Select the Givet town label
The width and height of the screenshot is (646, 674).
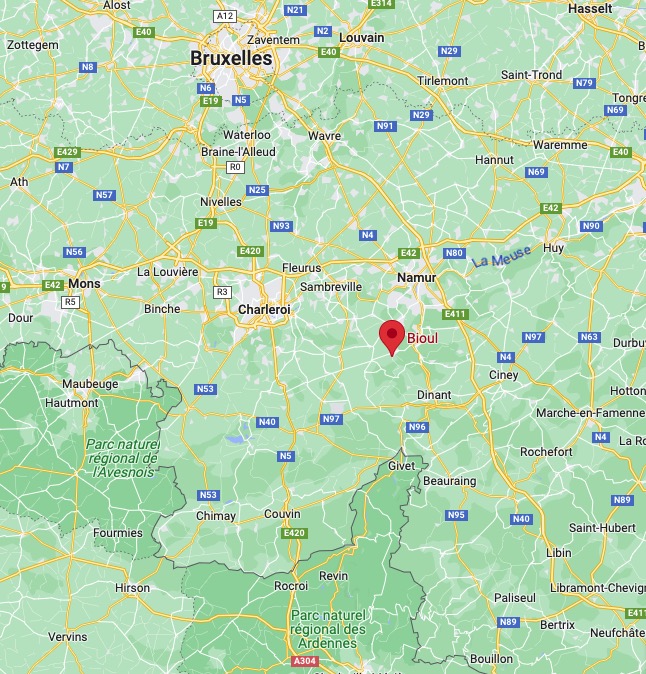[x=401, y=466]
